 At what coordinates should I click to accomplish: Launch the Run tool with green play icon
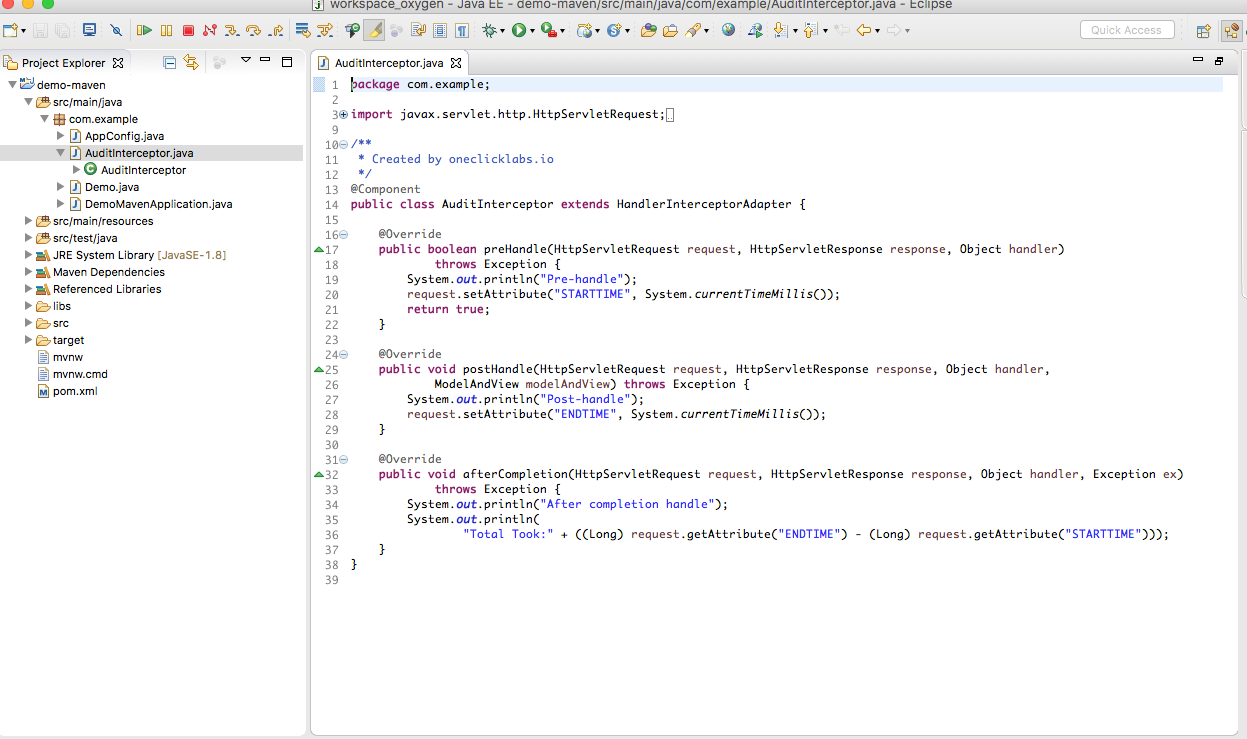[x=520, y=30]
